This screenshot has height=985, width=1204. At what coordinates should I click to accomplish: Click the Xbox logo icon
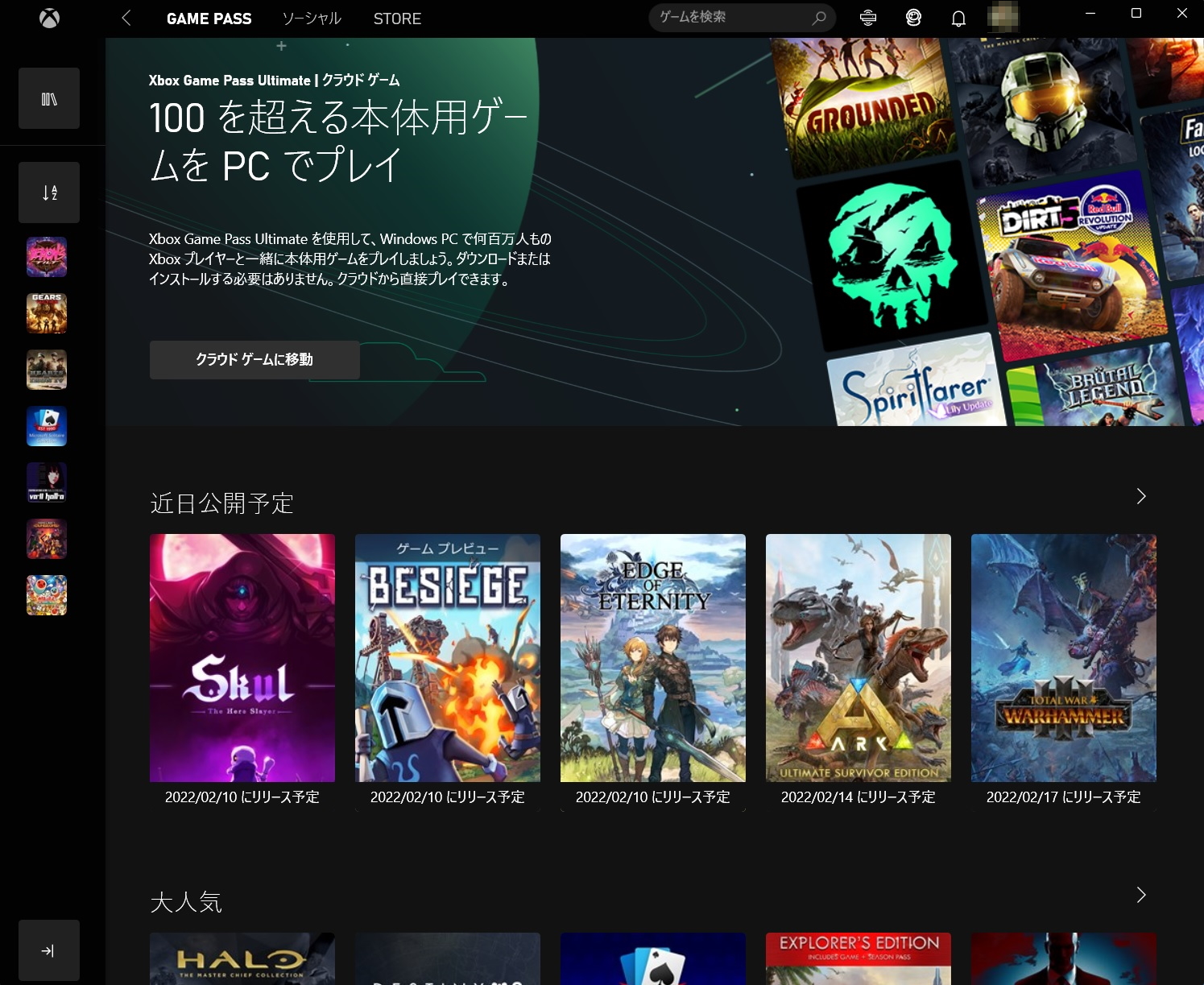coord(49,18)
